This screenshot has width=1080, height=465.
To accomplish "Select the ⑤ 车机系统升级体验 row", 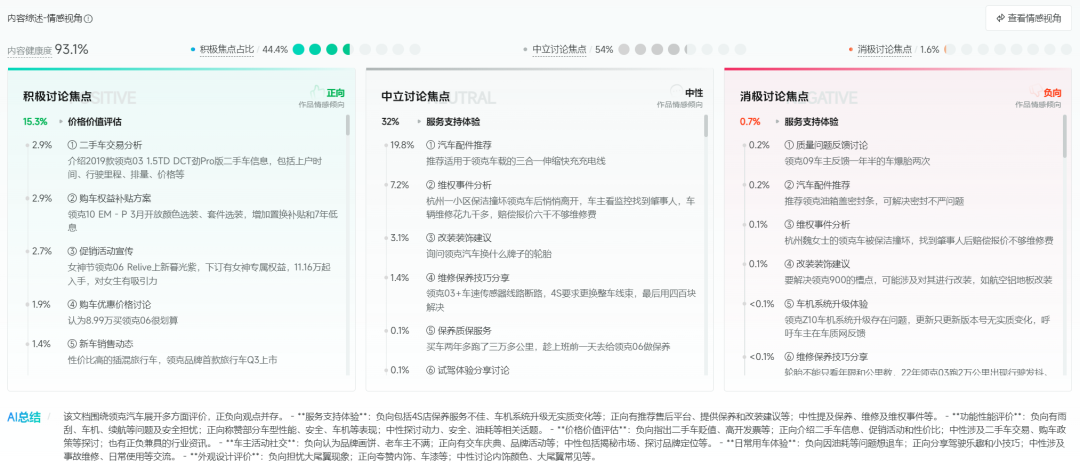I will coord(825,304).
